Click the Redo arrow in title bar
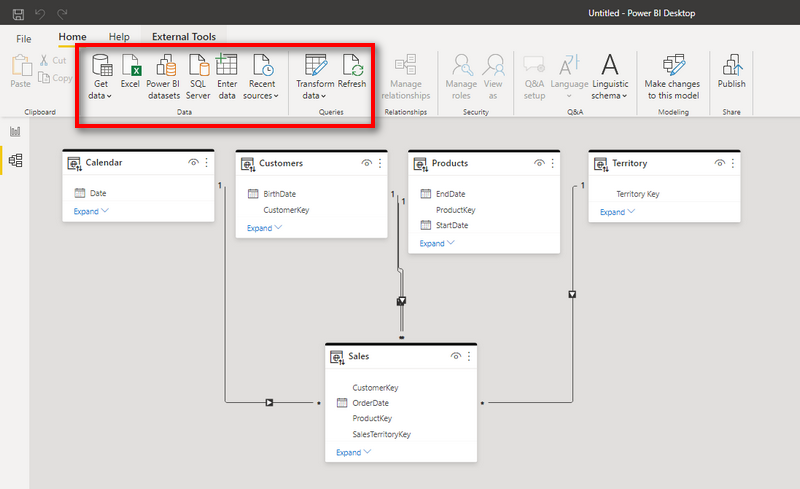Viewport: 800px width, 489px height. [62, 14]
